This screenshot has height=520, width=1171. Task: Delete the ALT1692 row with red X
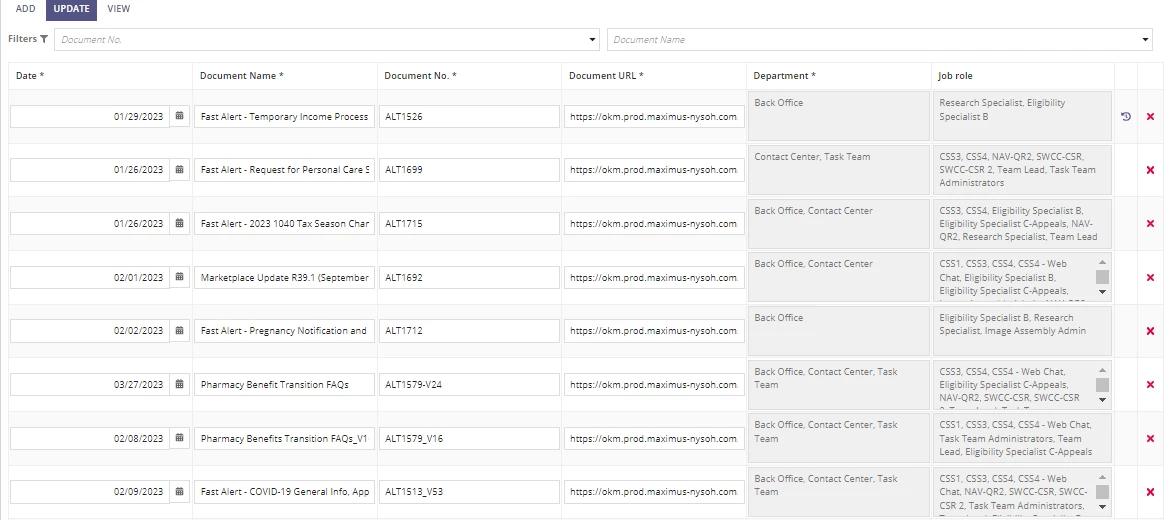1150,277
